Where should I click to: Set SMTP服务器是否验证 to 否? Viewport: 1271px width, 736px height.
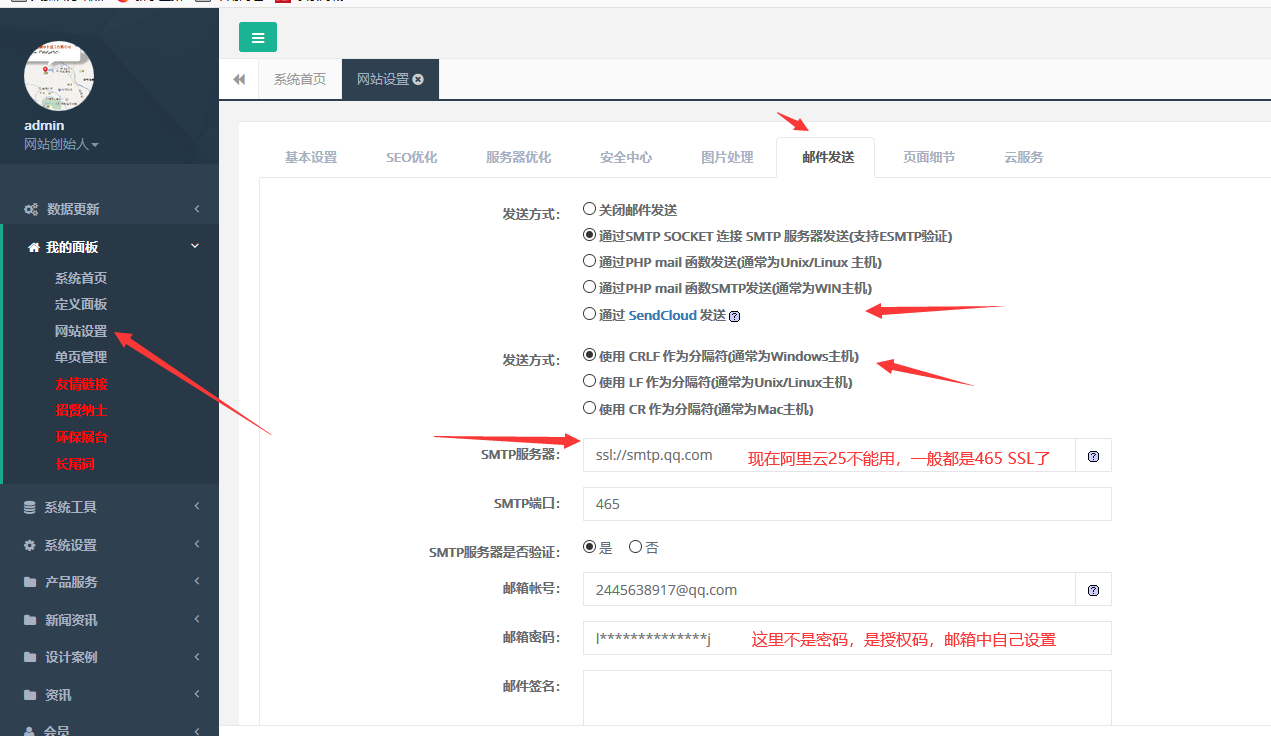[635, 546]
